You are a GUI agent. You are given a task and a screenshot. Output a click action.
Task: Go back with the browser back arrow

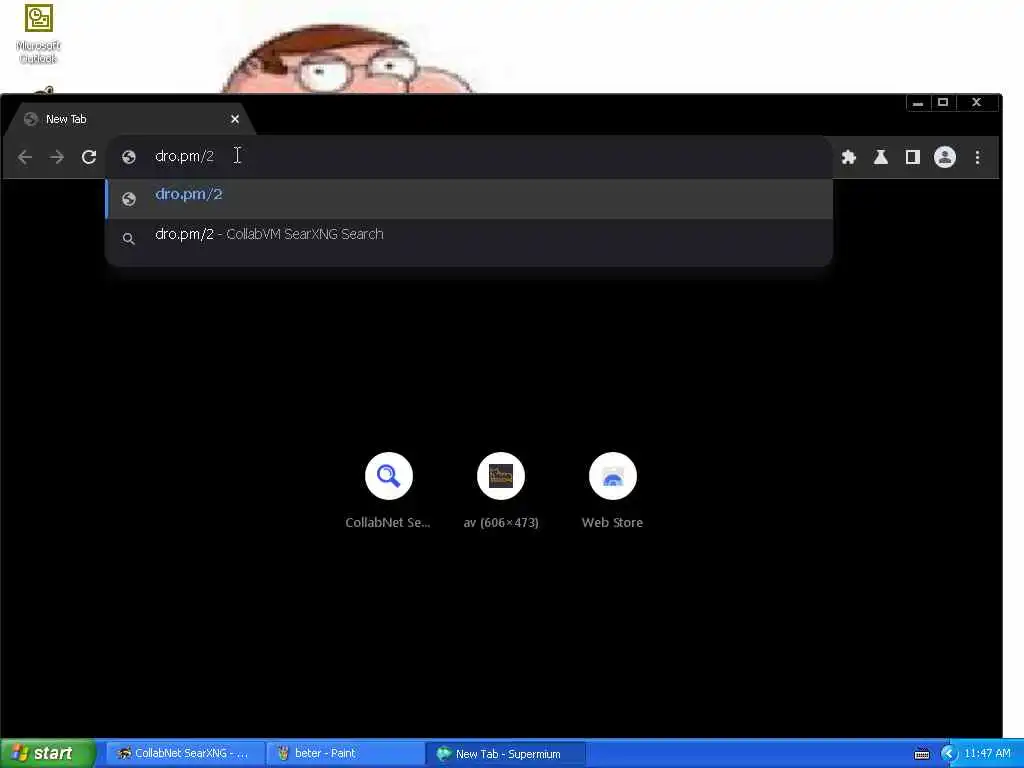click(25, 157)
